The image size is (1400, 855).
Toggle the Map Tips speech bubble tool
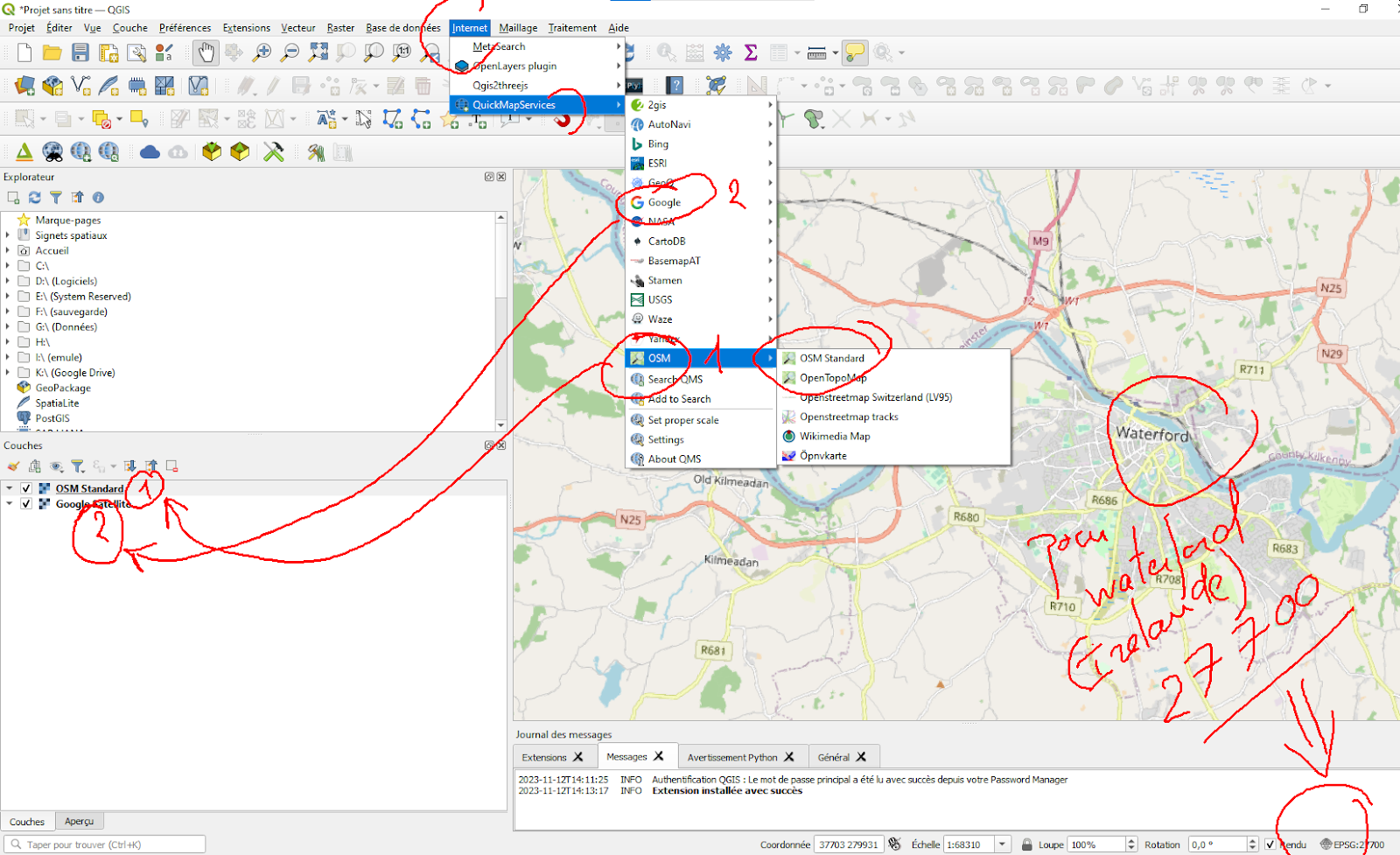(x=855, y=53)
